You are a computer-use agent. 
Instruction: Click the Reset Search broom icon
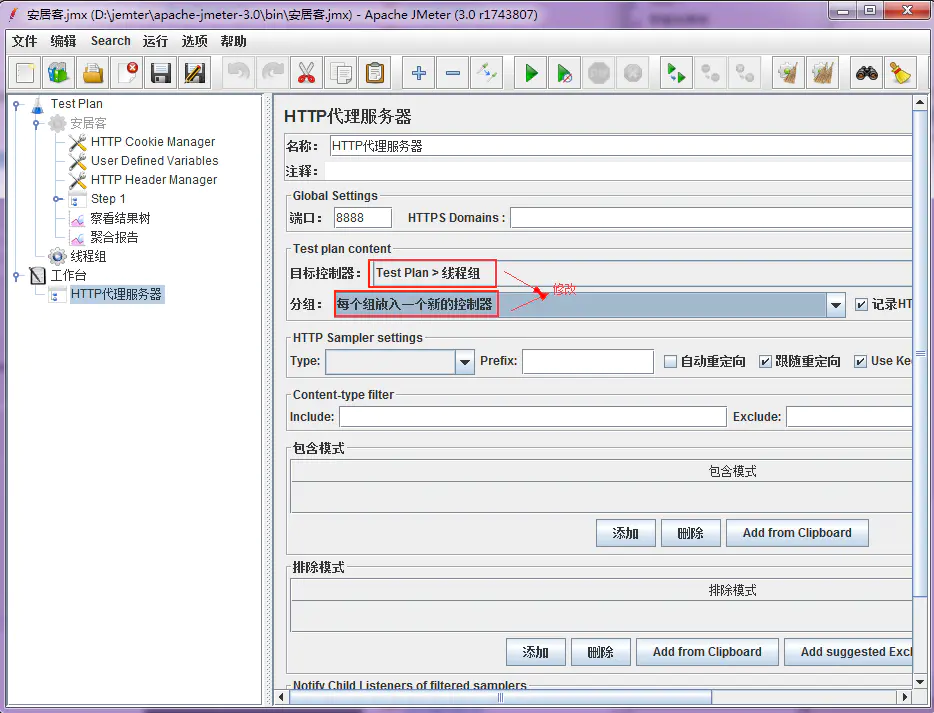[900, 73]
